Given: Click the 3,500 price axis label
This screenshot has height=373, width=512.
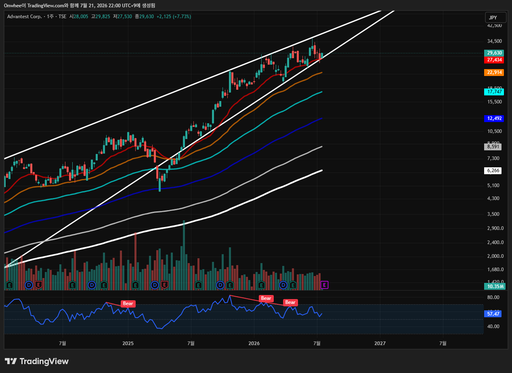Looking at the screenshot, I should pyautogui.click(x=493, y=214).
